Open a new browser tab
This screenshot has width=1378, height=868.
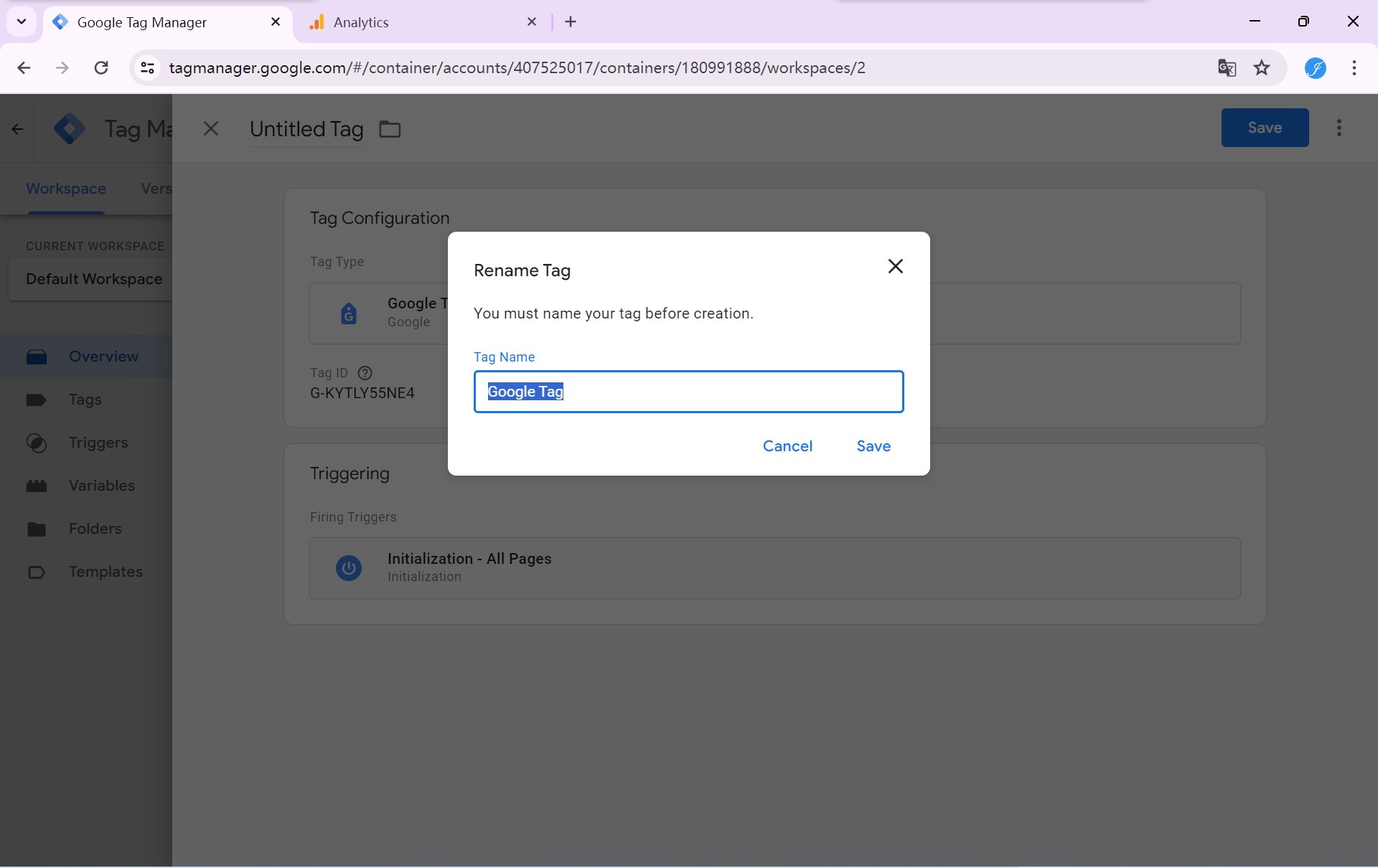[571, 22]
